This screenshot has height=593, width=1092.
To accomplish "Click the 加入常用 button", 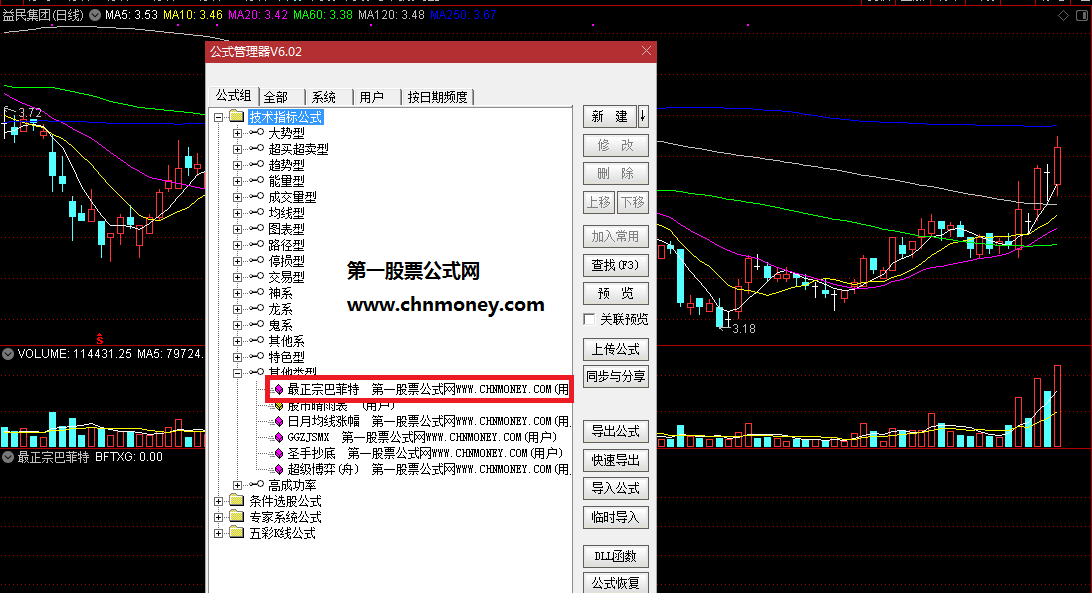I will pyautogui.click(x=616, y=236).
